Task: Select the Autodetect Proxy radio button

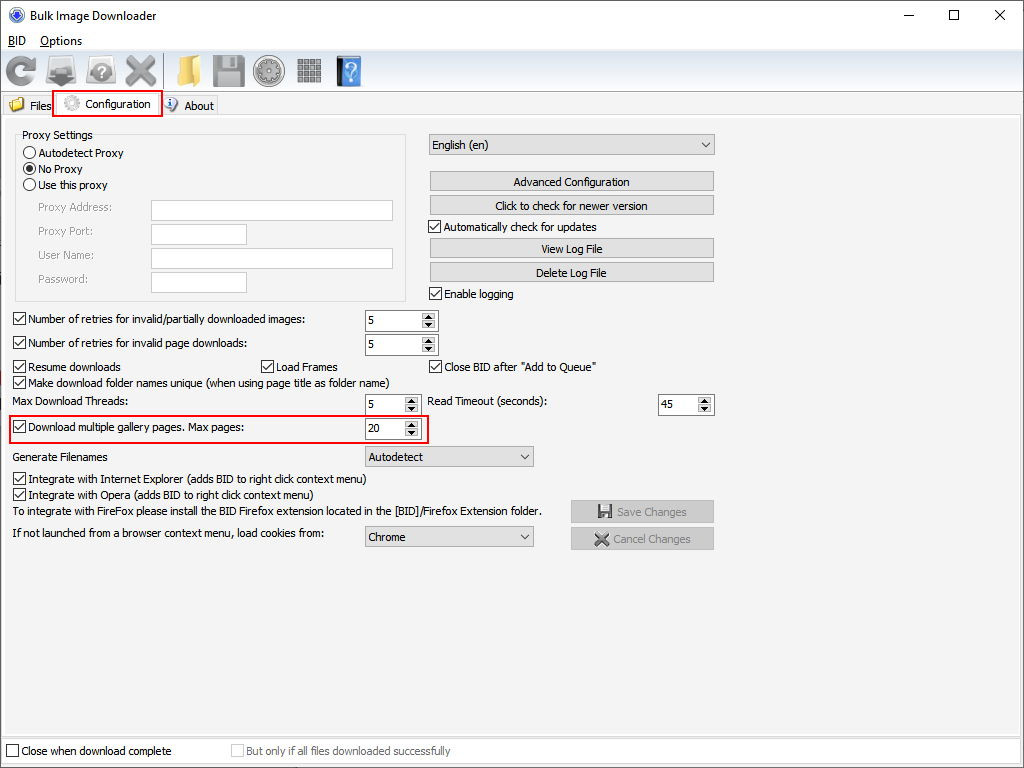Action: pos(29,153)
